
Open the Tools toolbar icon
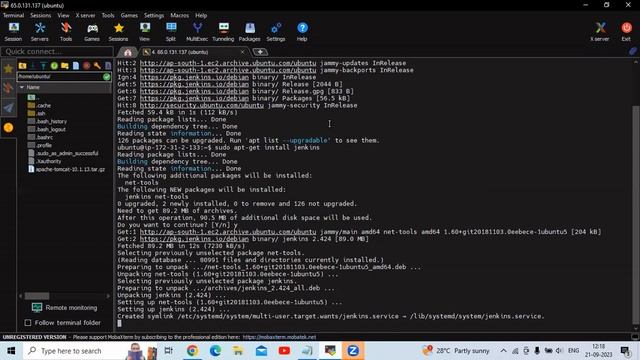(x=66, y=32)
